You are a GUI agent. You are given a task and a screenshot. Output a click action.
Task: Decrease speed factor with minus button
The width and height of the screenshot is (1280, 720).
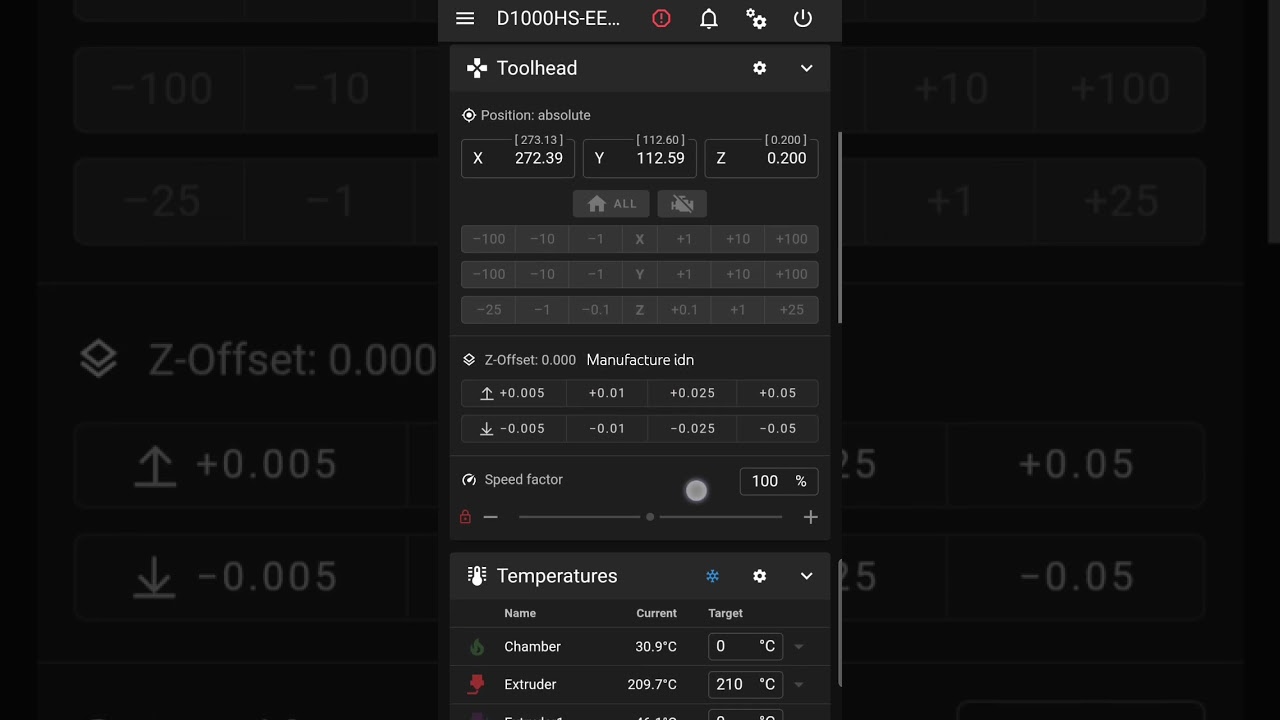pos(491,517)
